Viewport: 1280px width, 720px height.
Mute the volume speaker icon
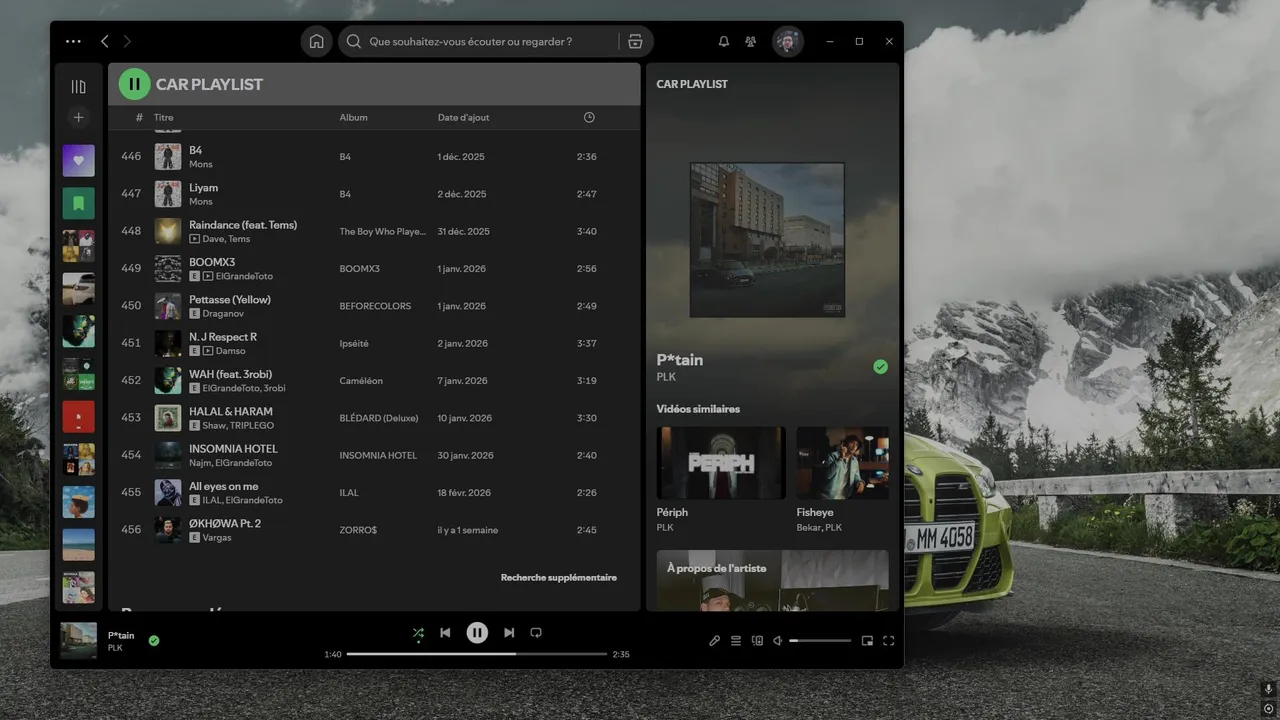(x=778, y=641)
